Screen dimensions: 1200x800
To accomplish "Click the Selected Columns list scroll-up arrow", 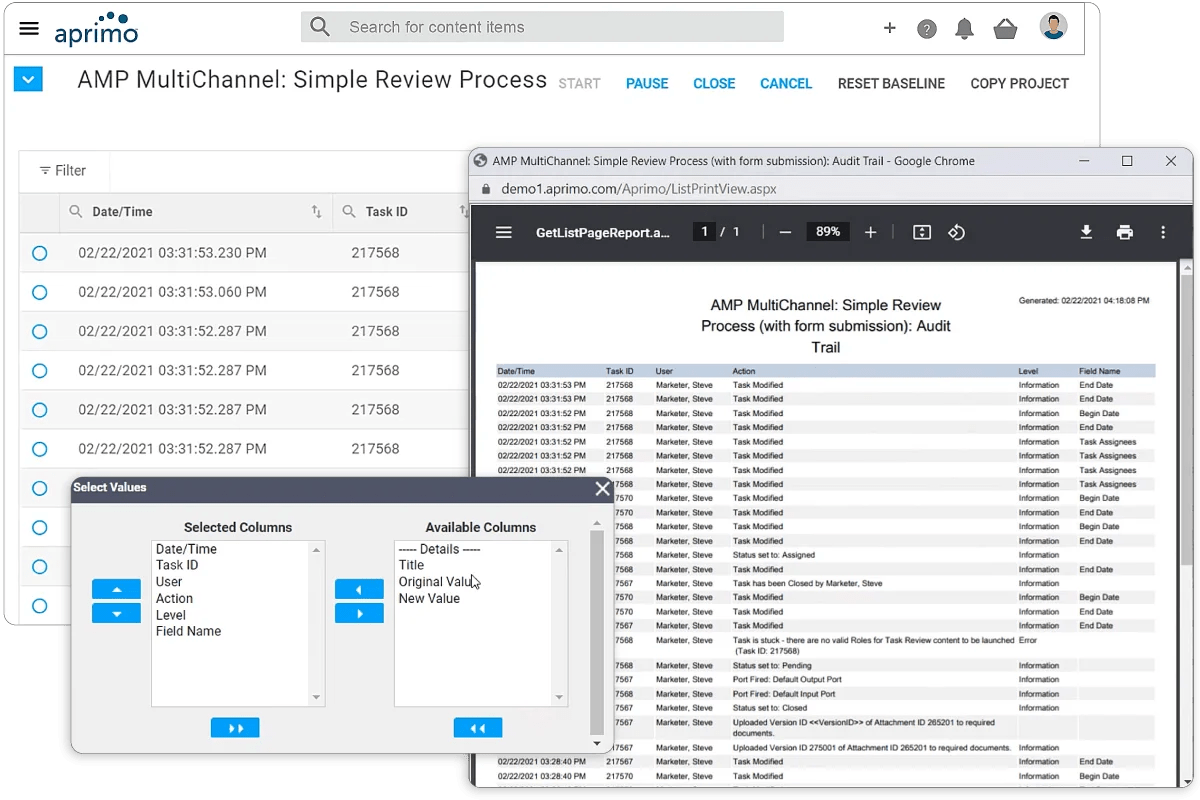I will 317,550.
